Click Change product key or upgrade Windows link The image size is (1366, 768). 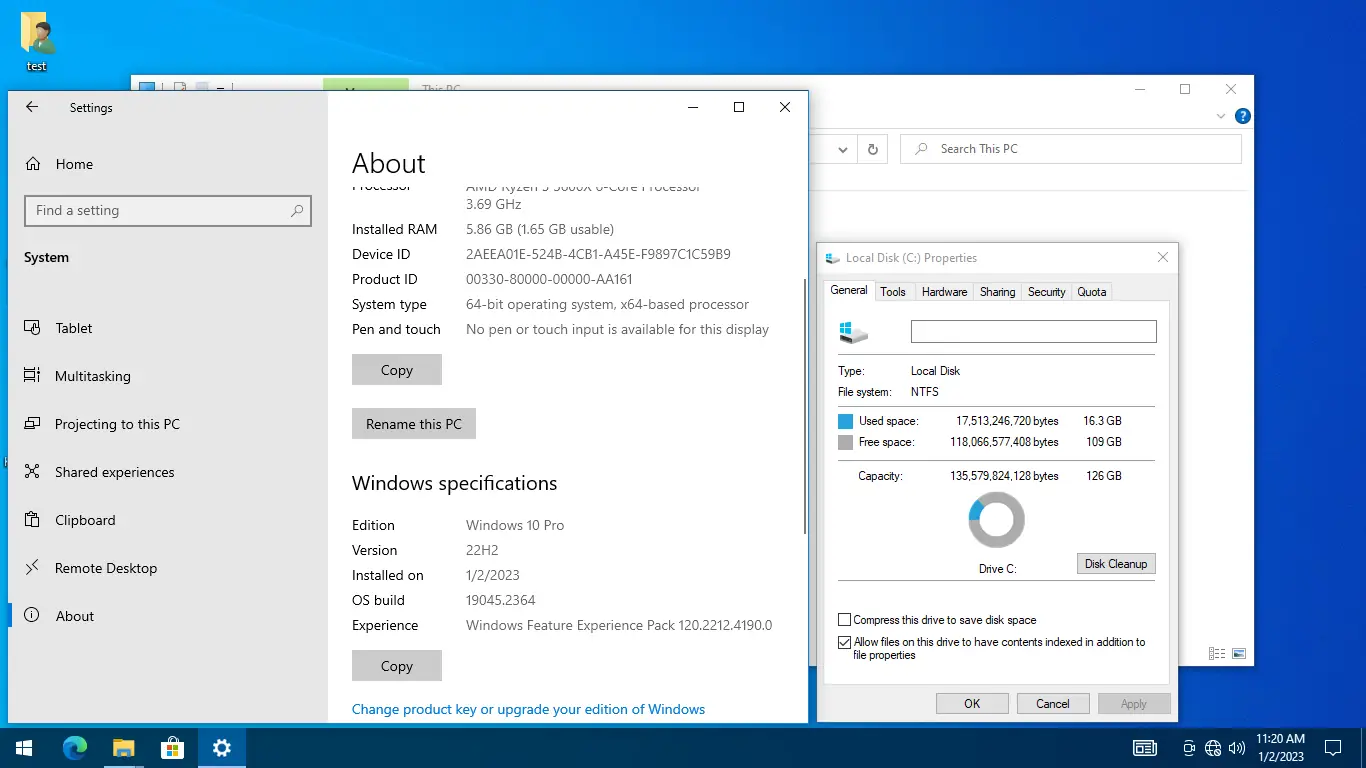[528, 709]
